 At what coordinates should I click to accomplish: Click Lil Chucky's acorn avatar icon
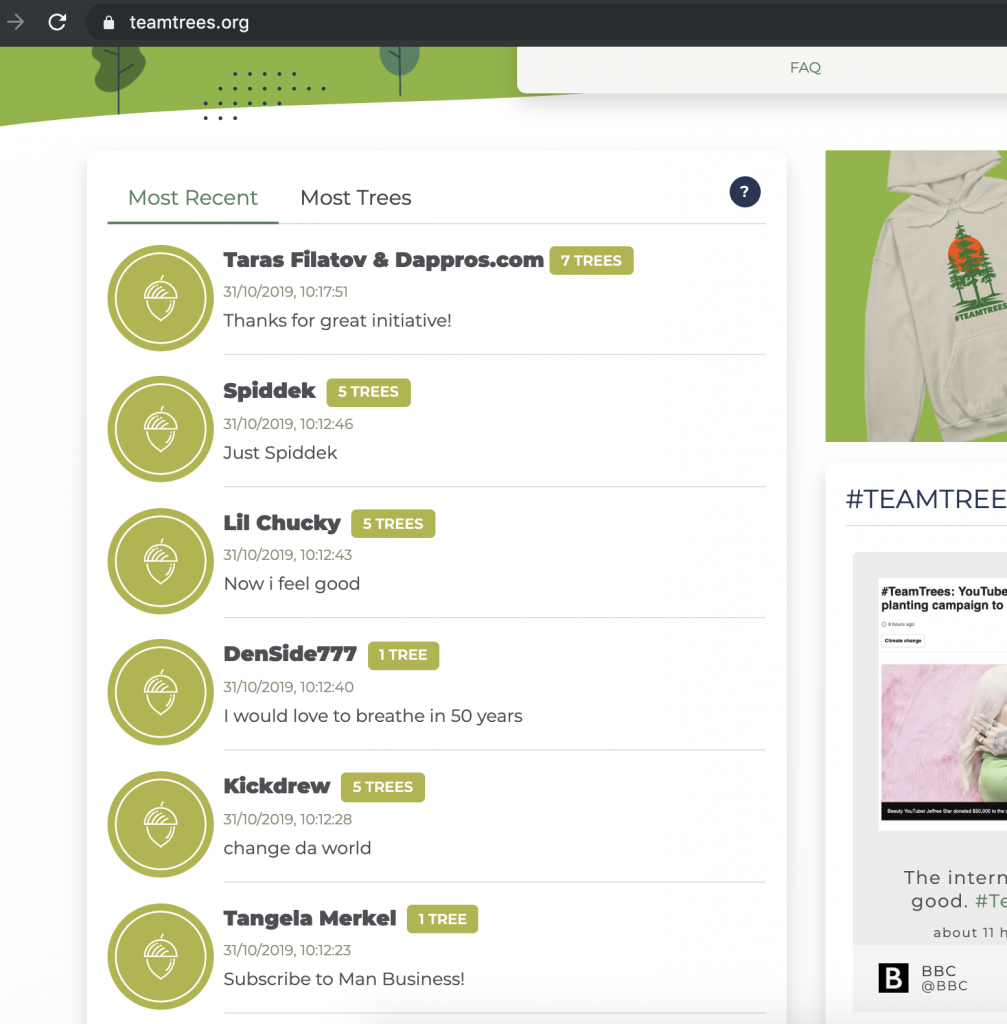coord(160,561)
